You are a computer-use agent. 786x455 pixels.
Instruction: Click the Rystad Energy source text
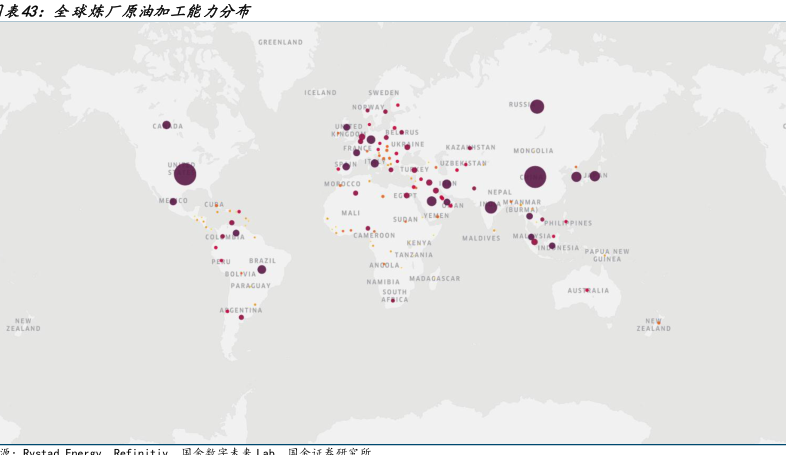pyautogui.click(x=62, y=451)
